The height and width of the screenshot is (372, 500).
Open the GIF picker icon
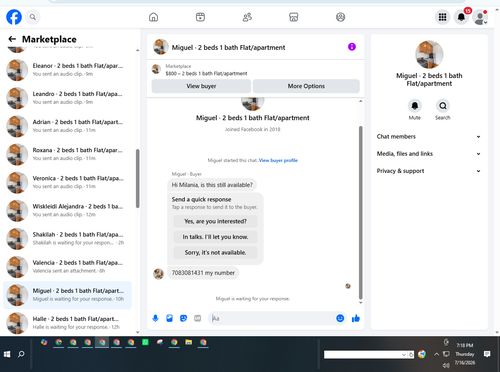tap(198, 318)
